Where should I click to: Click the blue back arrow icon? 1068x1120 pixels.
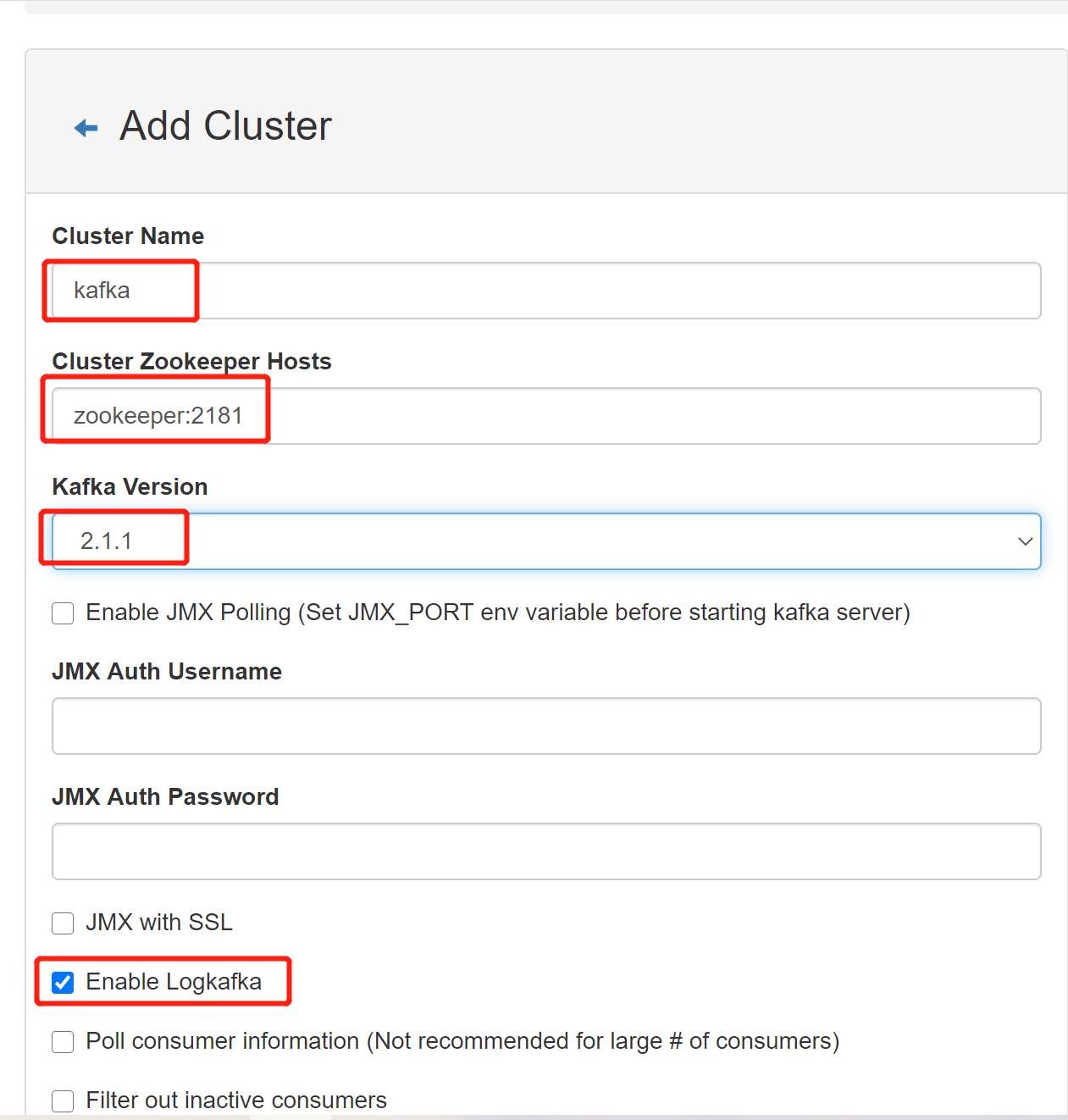pos(86,128)
